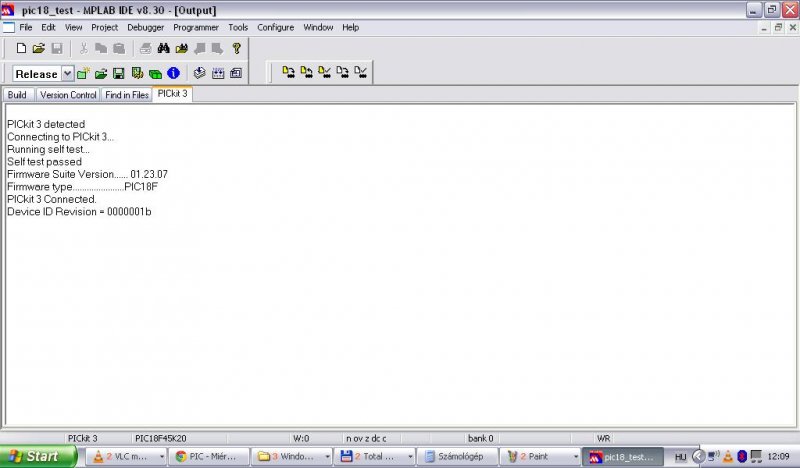This screenshot has height=468, width=800.
Task: Open the Edit menu
Action: click(48, 28)
